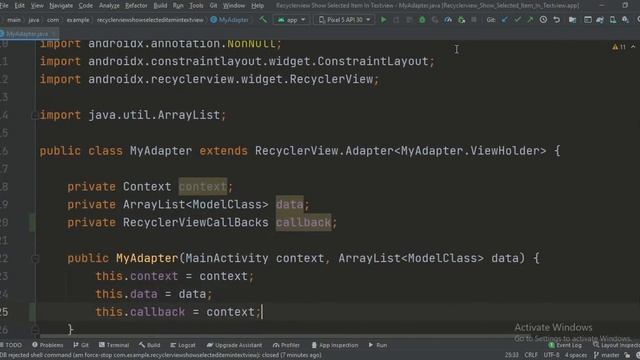Open the master git branch selector
This screenshot has height=360, width=640.
pos(607,355)
